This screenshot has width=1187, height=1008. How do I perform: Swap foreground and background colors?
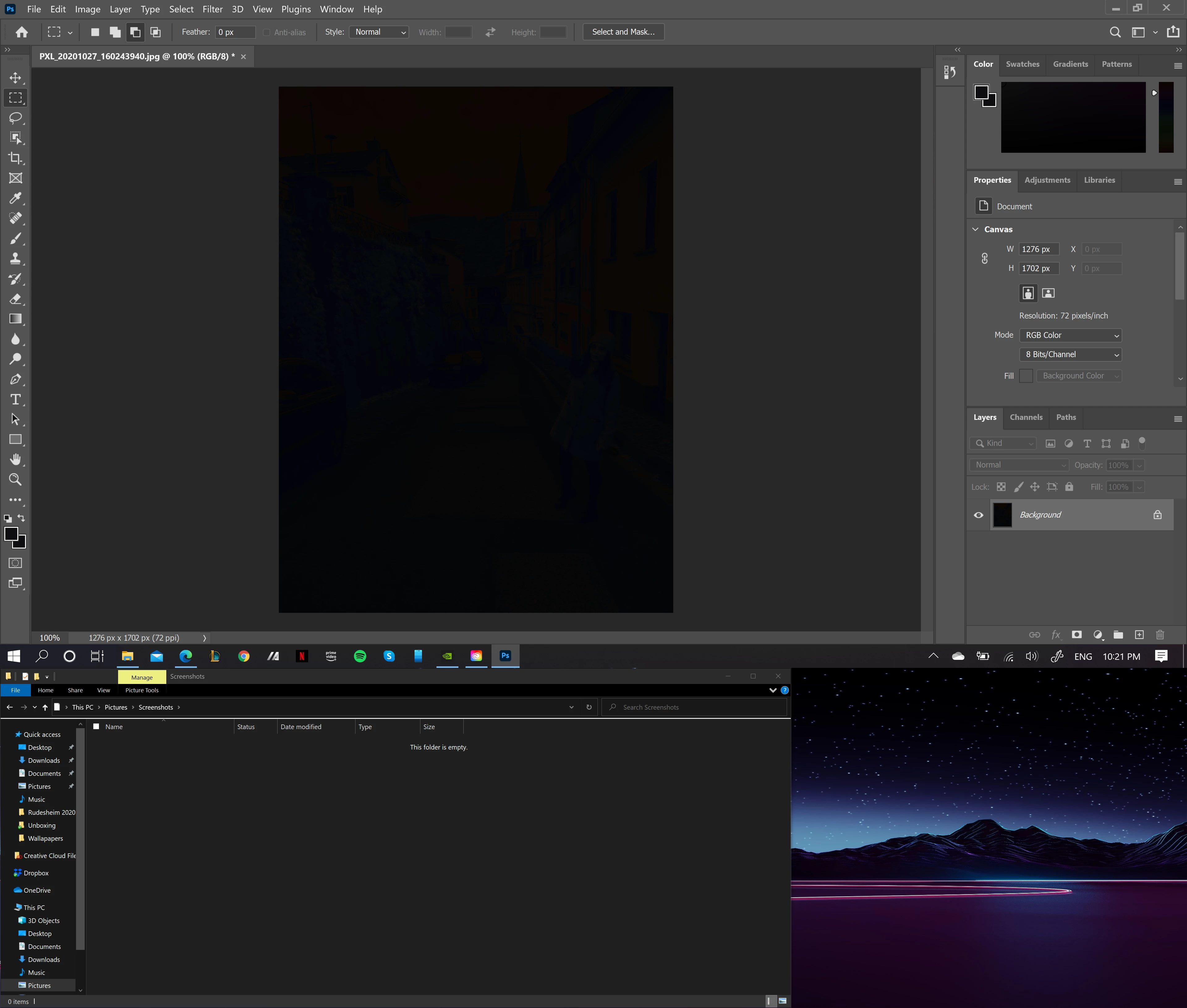(21, 518)
